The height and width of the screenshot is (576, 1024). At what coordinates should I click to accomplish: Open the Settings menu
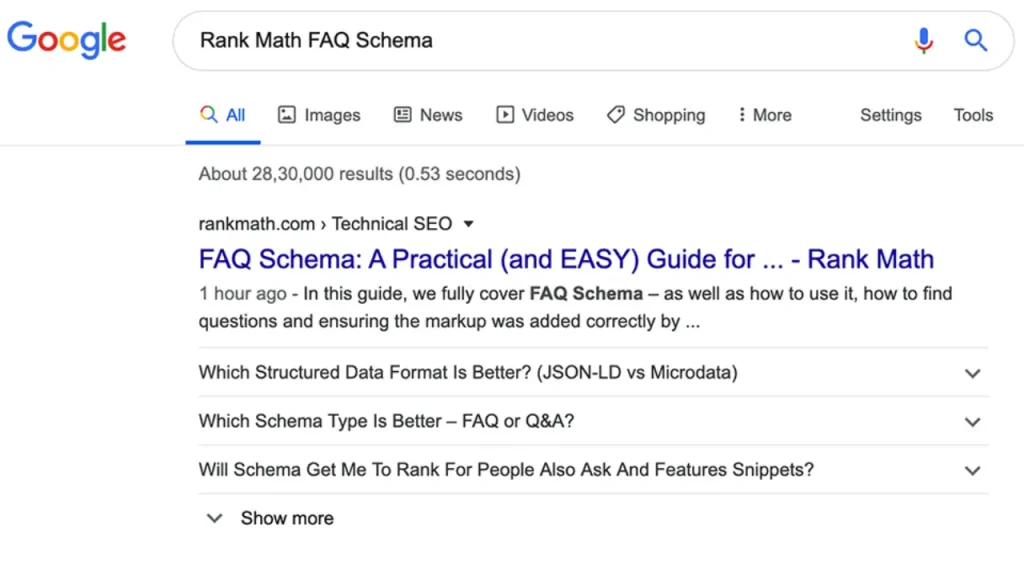[889, 114]
